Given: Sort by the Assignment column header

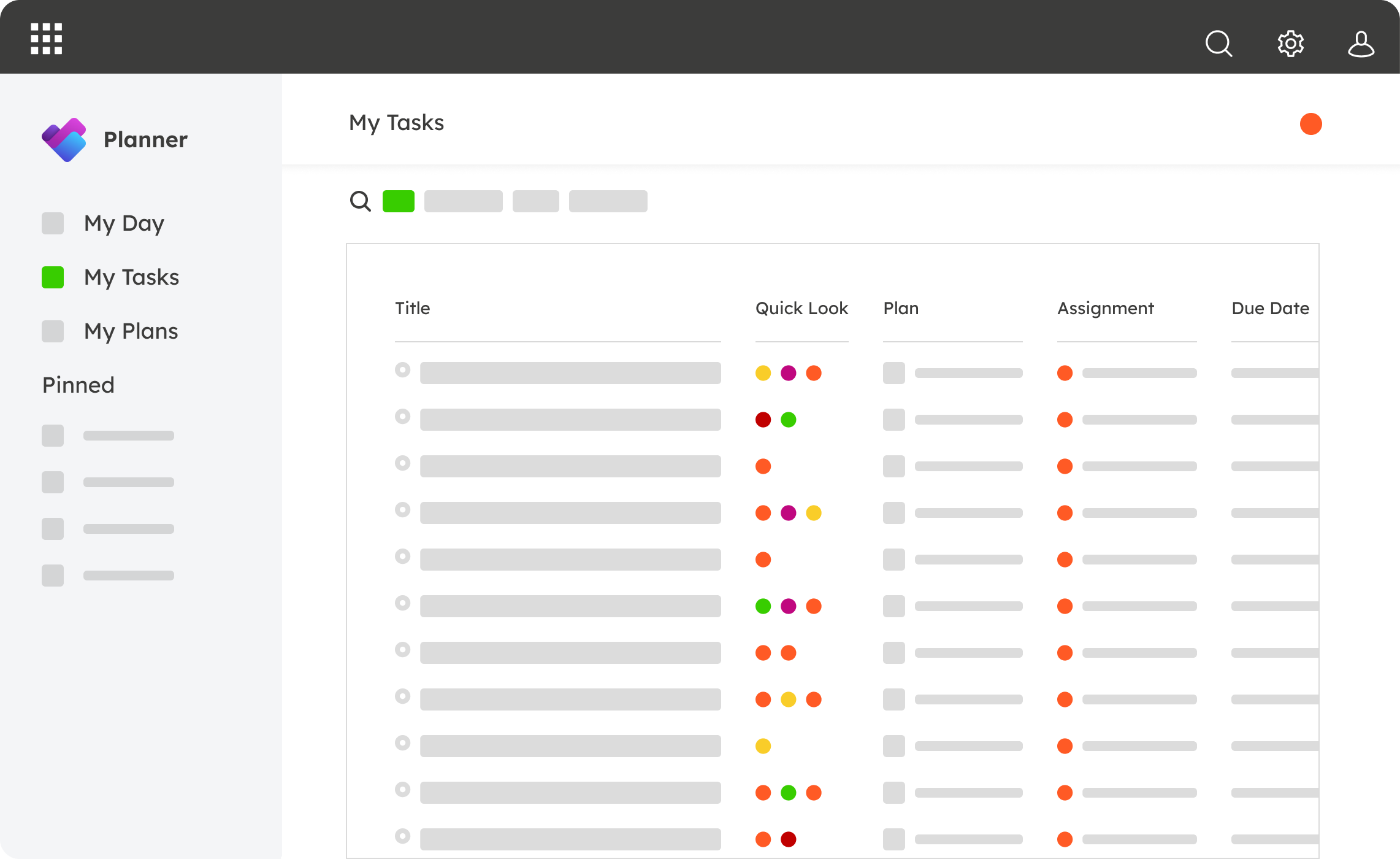Looking at the screenshot, I should [1105, 308].
